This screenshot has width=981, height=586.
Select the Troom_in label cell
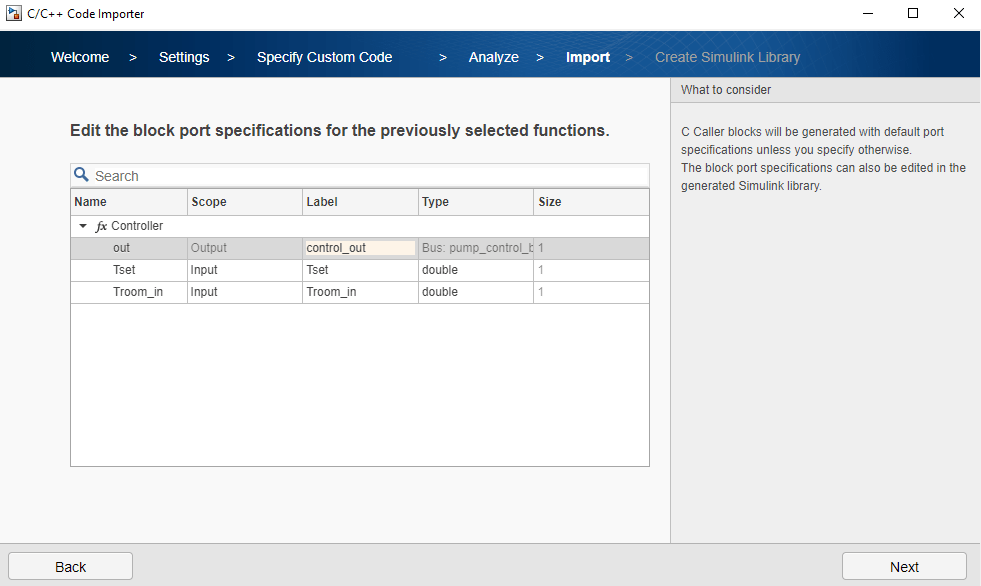[x=359, y=292]
